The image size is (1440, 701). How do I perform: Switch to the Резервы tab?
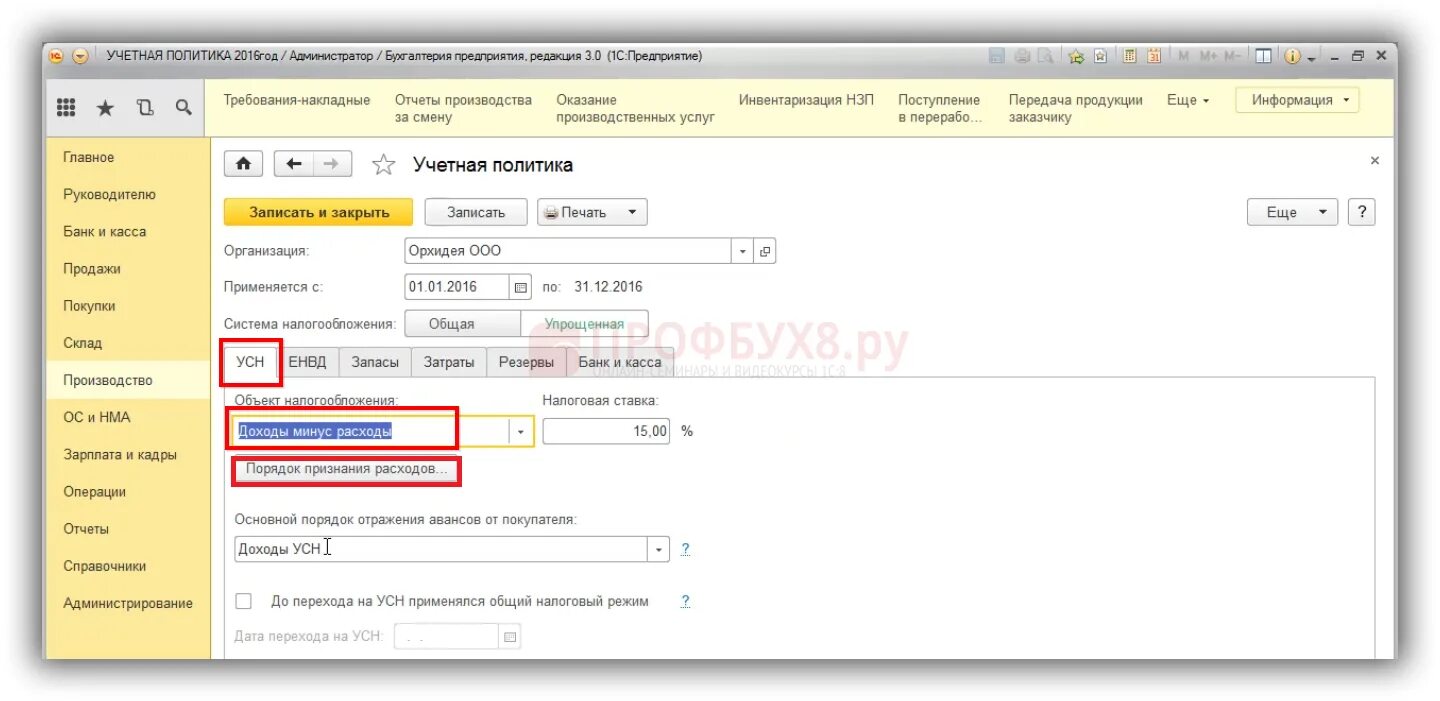[x=526, y=362]
